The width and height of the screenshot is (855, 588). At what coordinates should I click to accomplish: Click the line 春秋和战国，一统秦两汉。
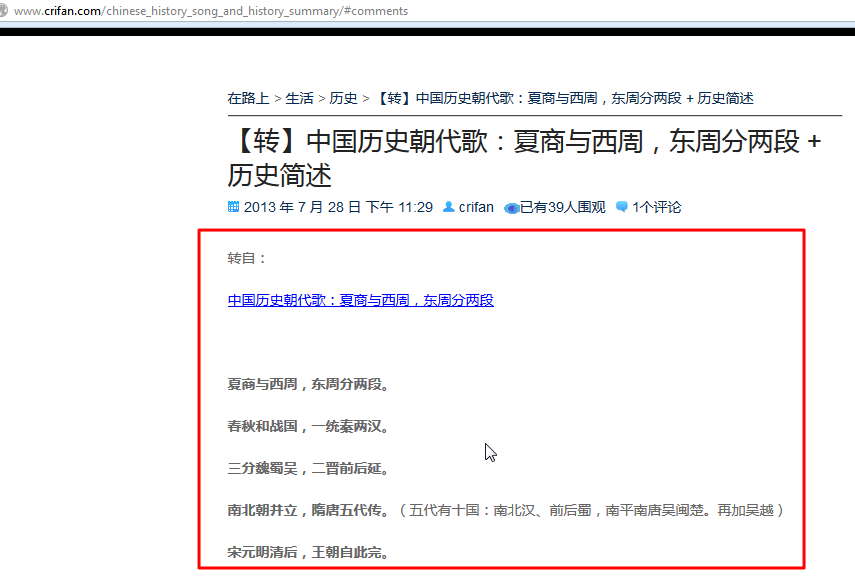[309, 427]
